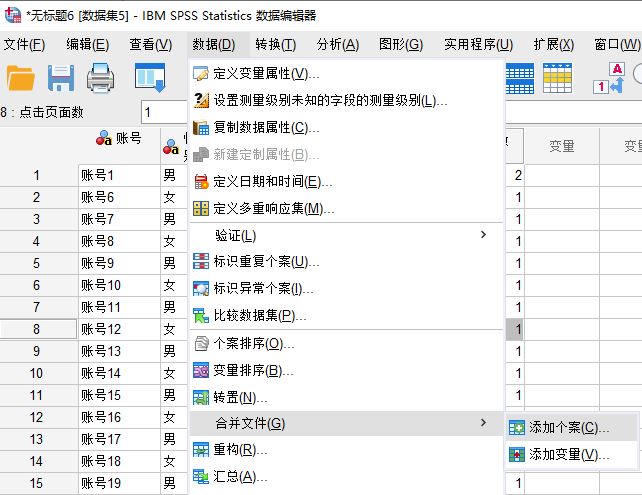Open the 转换 menu
The height and width of the screenshot is (495, 642).
point(275,44)
